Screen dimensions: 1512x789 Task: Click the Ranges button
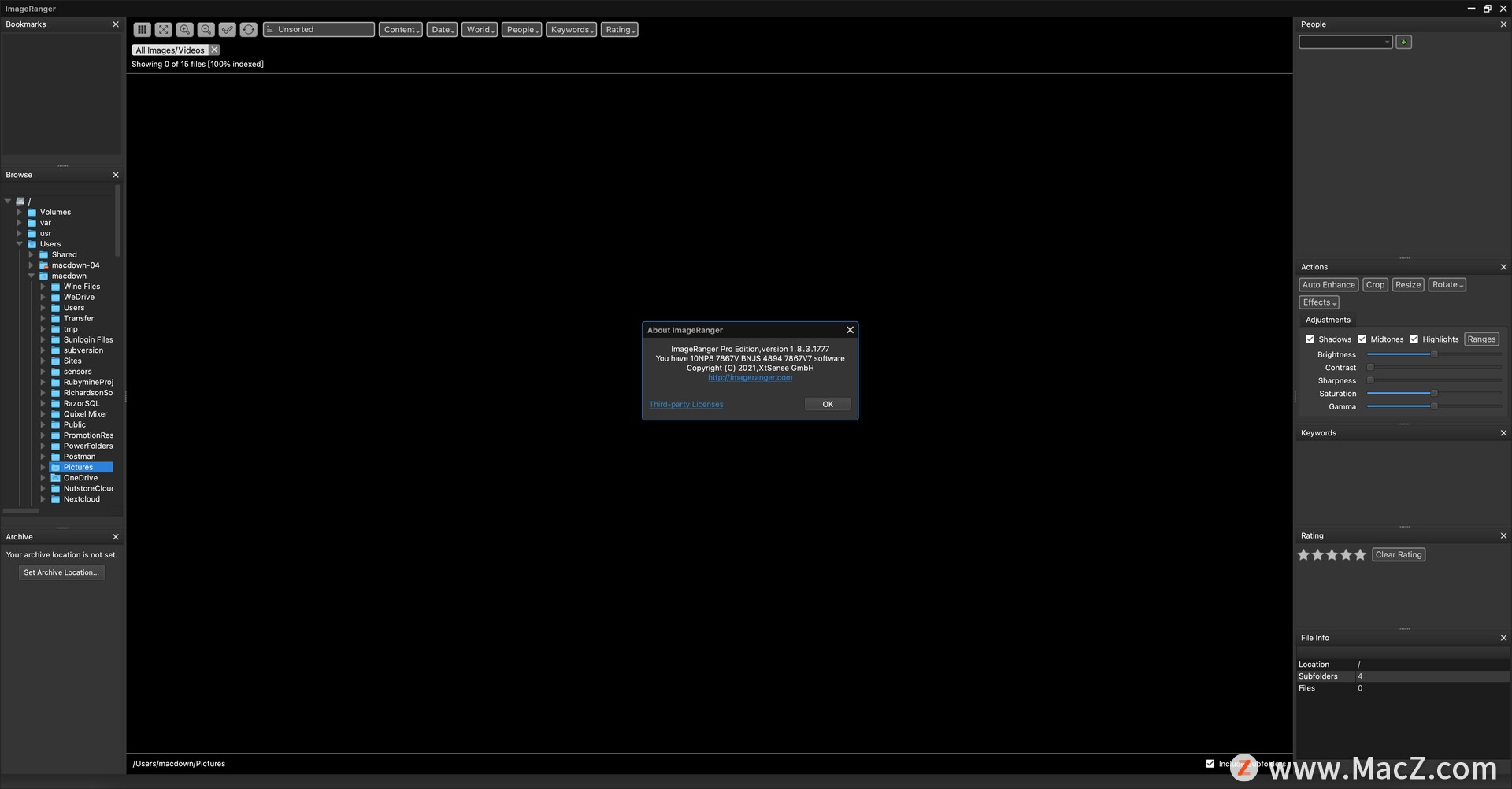pos(1481,339)
